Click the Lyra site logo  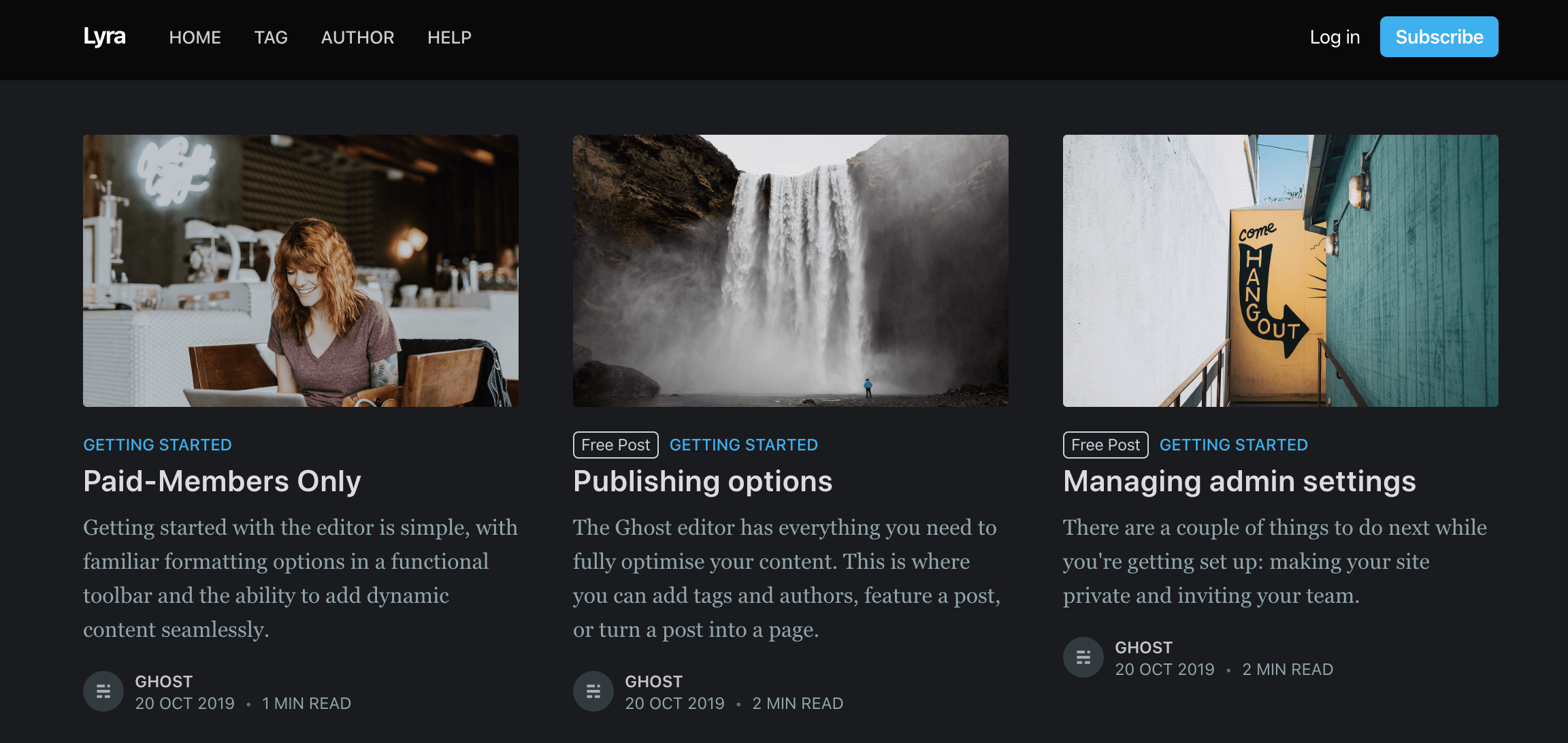[104, 37]
